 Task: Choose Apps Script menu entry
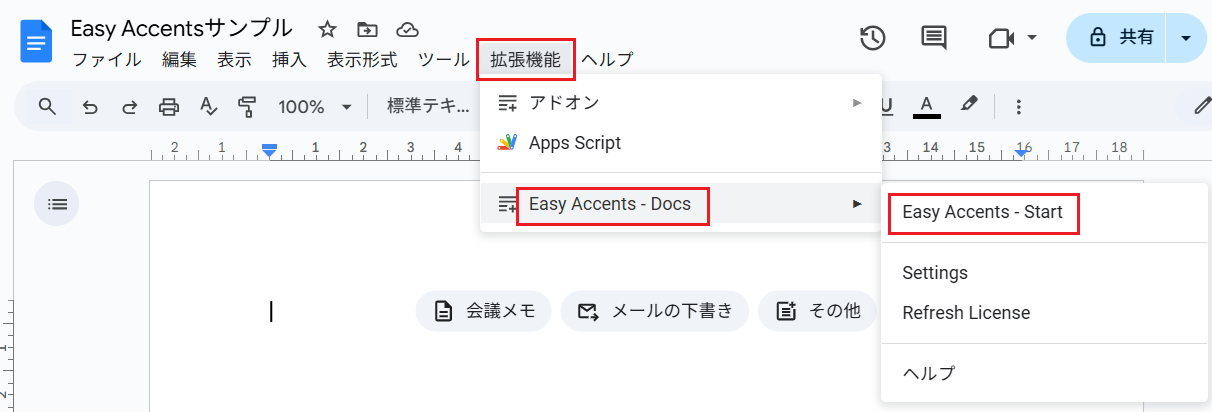coord(681,143)
